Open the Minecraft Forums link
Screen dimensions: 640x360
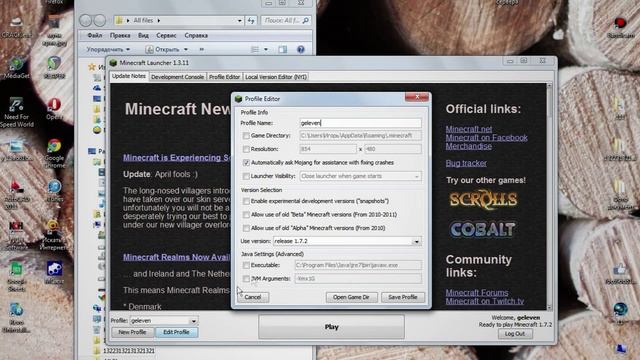[477, 293]
